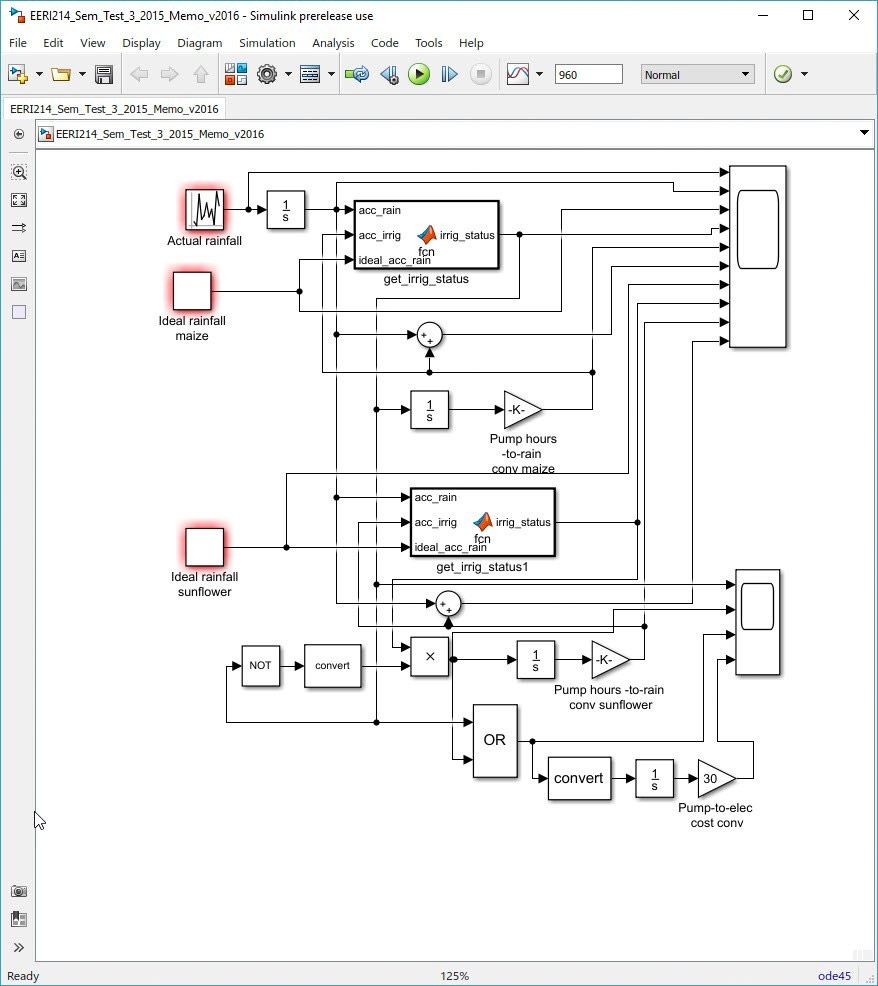
Task: Open the Simulation menu
Action: pyautogui.click(x=267, y=43)
